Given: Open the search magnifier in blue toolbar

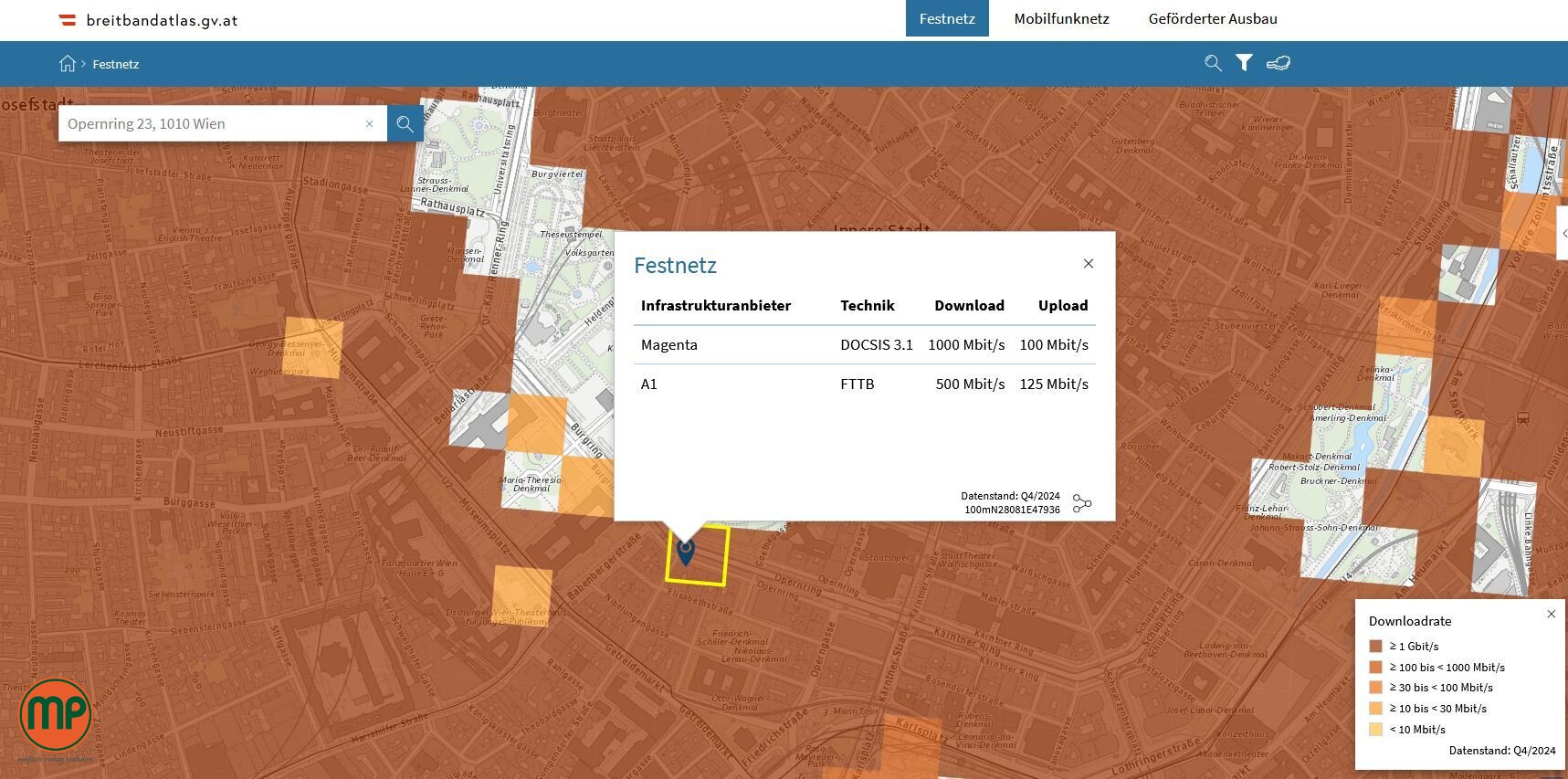Looking at the screenshot, I should (1213, 63).
